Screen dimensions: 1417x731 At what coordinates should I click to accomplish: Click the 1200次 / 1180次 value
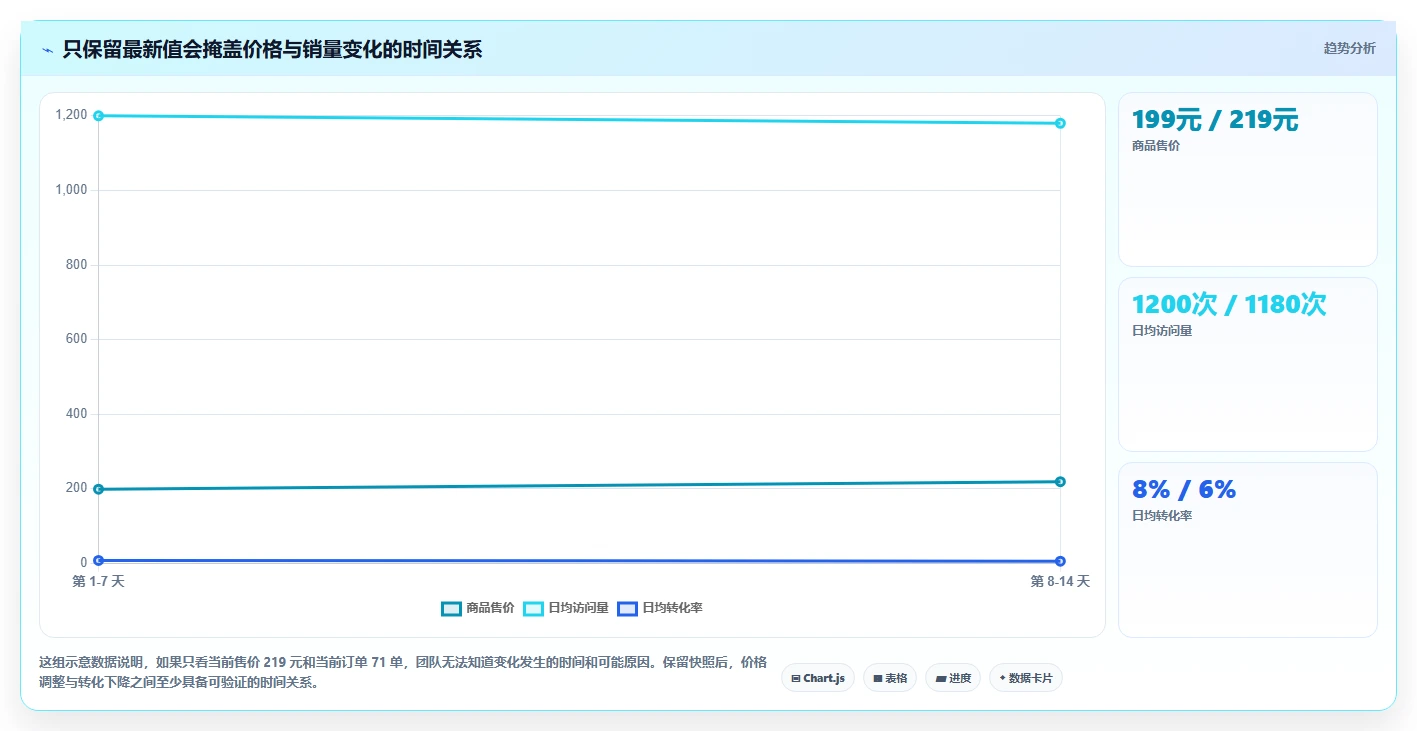pos(1229,304)
